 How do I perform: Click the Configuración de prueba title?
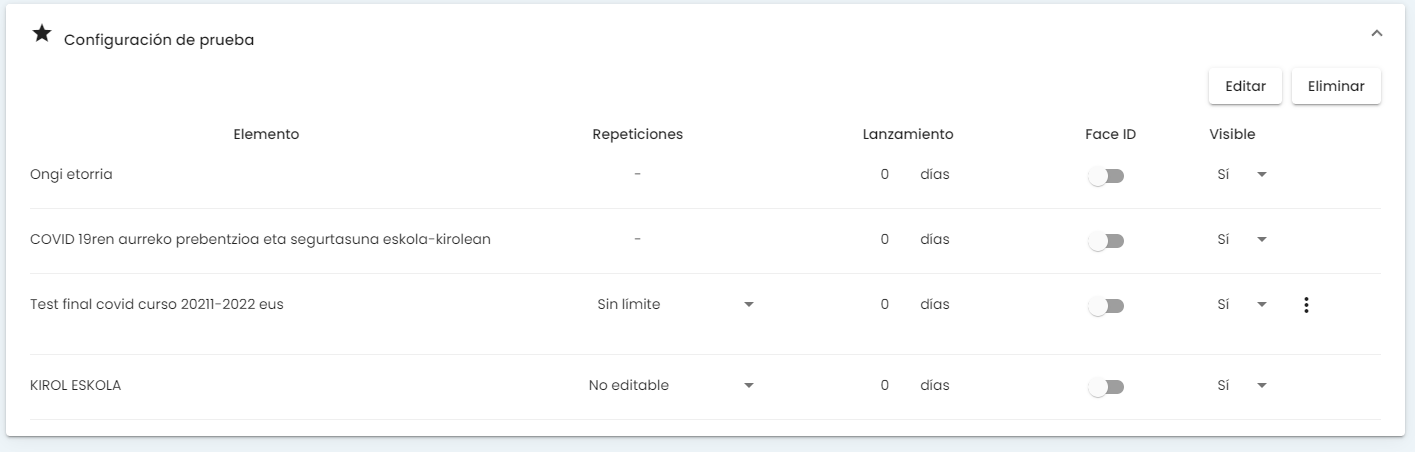pos(159,41)
